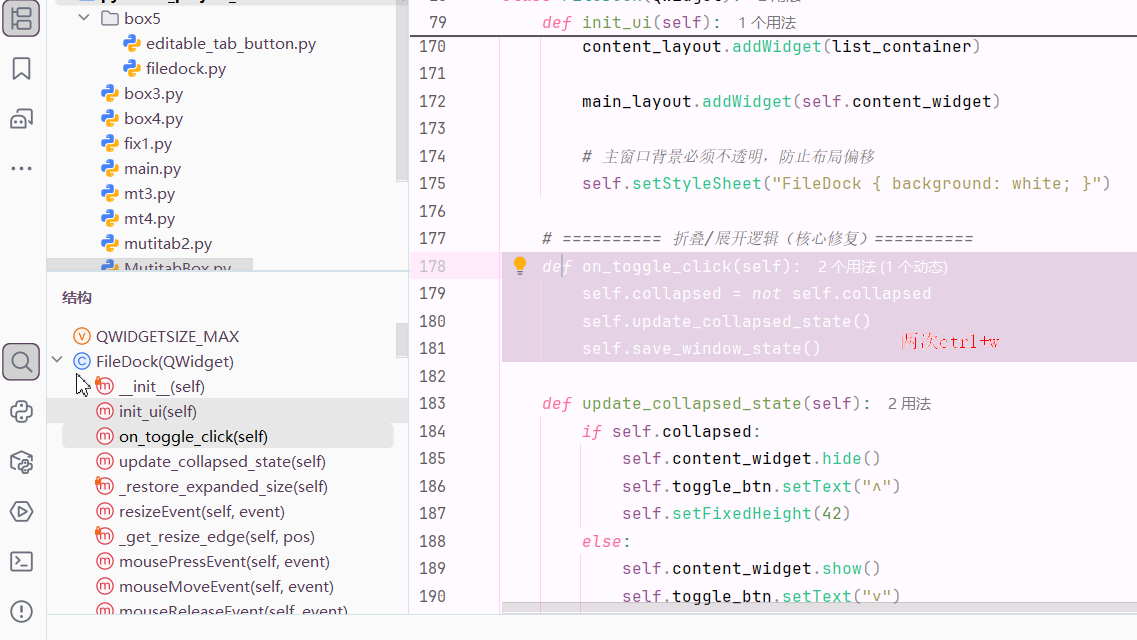1137x640 pixels.
Task: Click self.content_widget.hide() line
Action: (751, 458)
